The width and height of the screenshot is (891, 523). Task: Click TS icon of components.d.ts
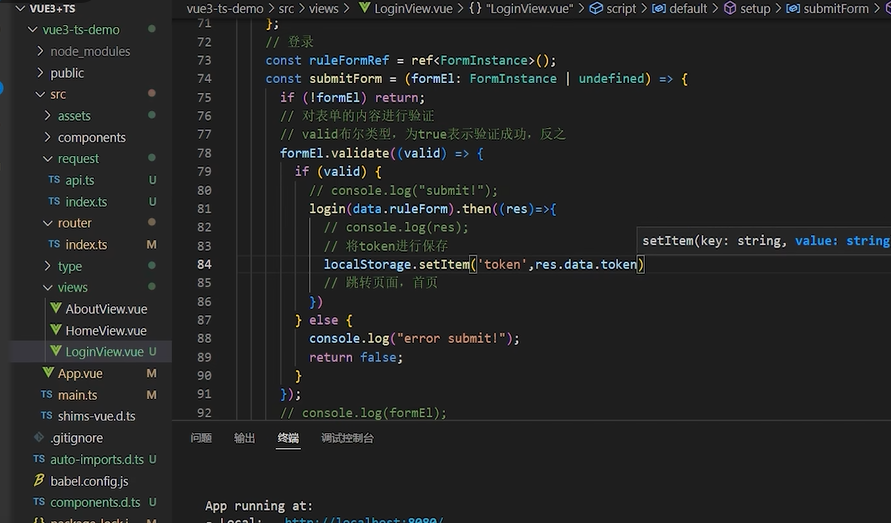pos(39,502)
